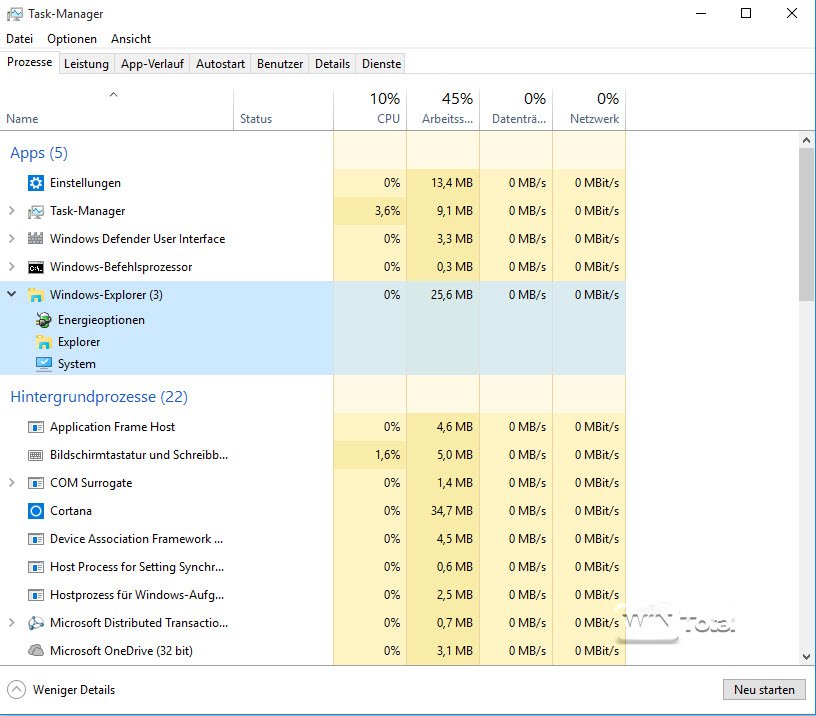The image size is (816, 716).
Task: Sort by Datenträger column header
Action: pos(516,110)
